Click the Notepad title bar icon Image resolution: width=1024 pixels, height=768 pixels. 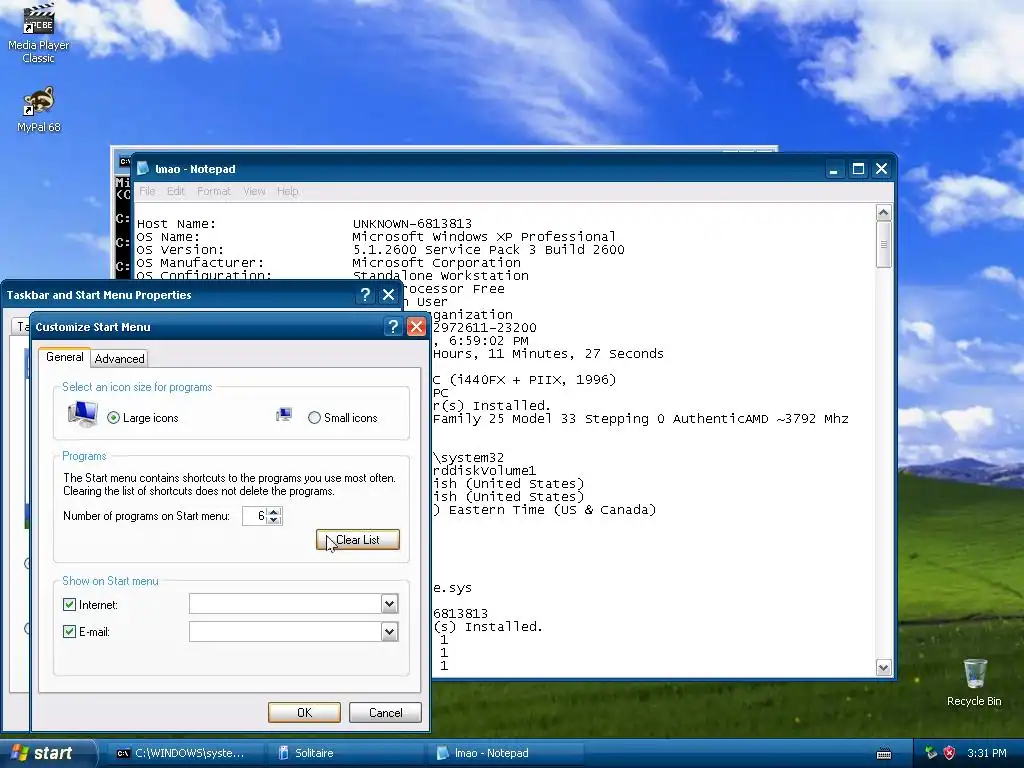click(143, 168)
